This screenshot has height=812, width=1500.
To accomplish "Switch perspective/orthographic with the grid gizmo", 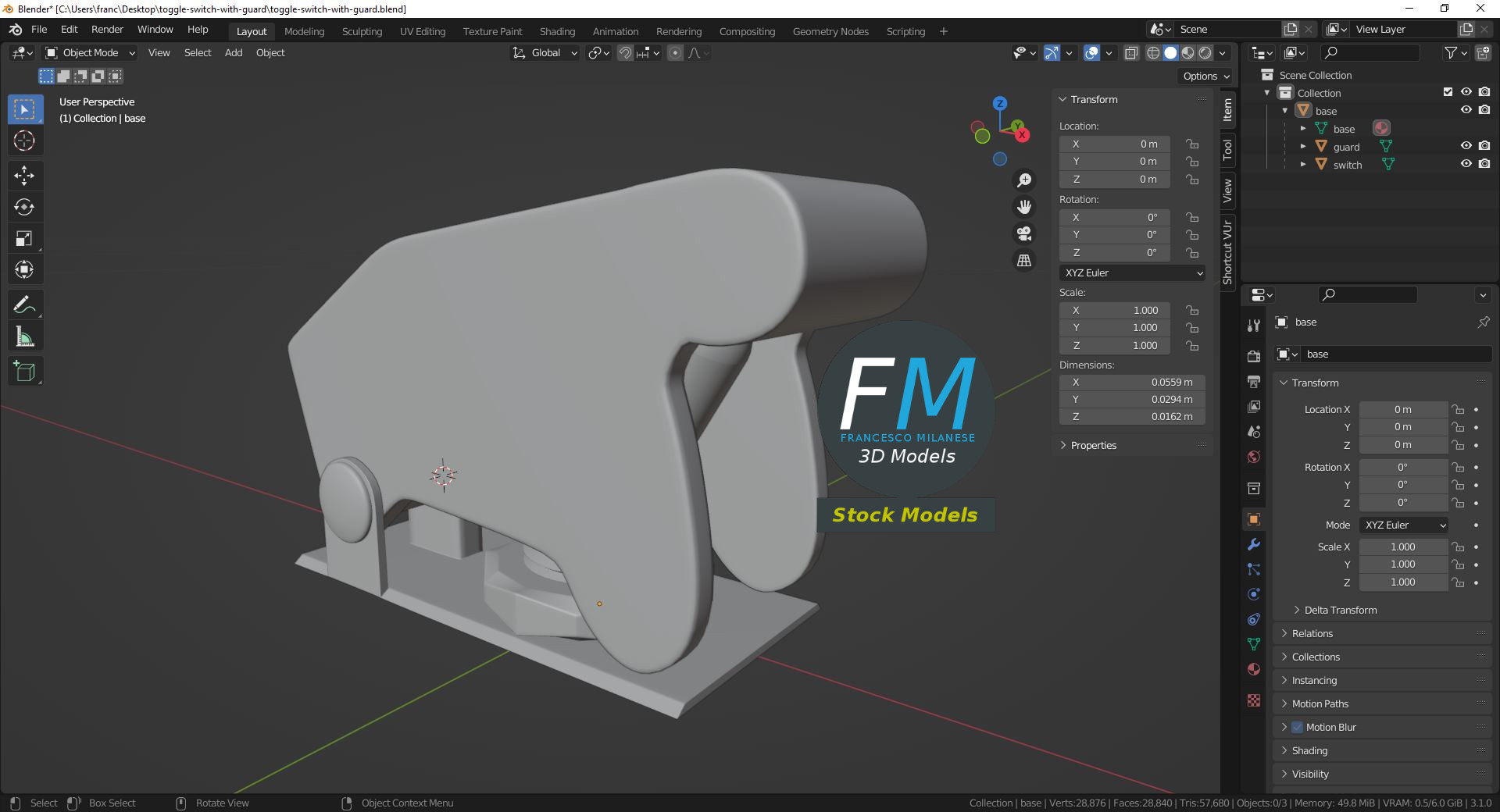I will point(1023,260).
